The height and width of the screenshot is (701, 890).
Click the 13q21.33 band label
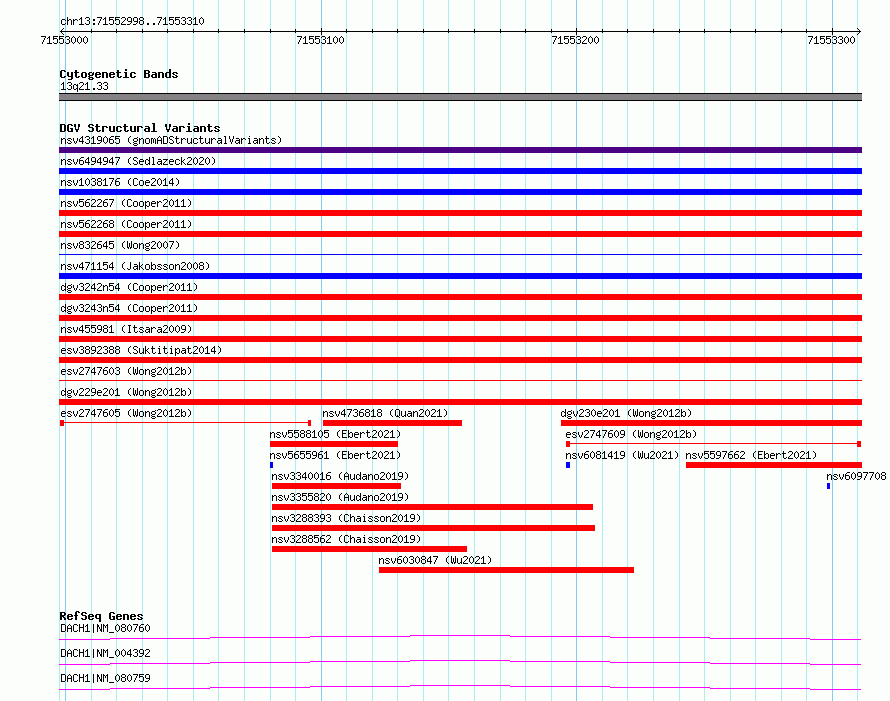84,86
